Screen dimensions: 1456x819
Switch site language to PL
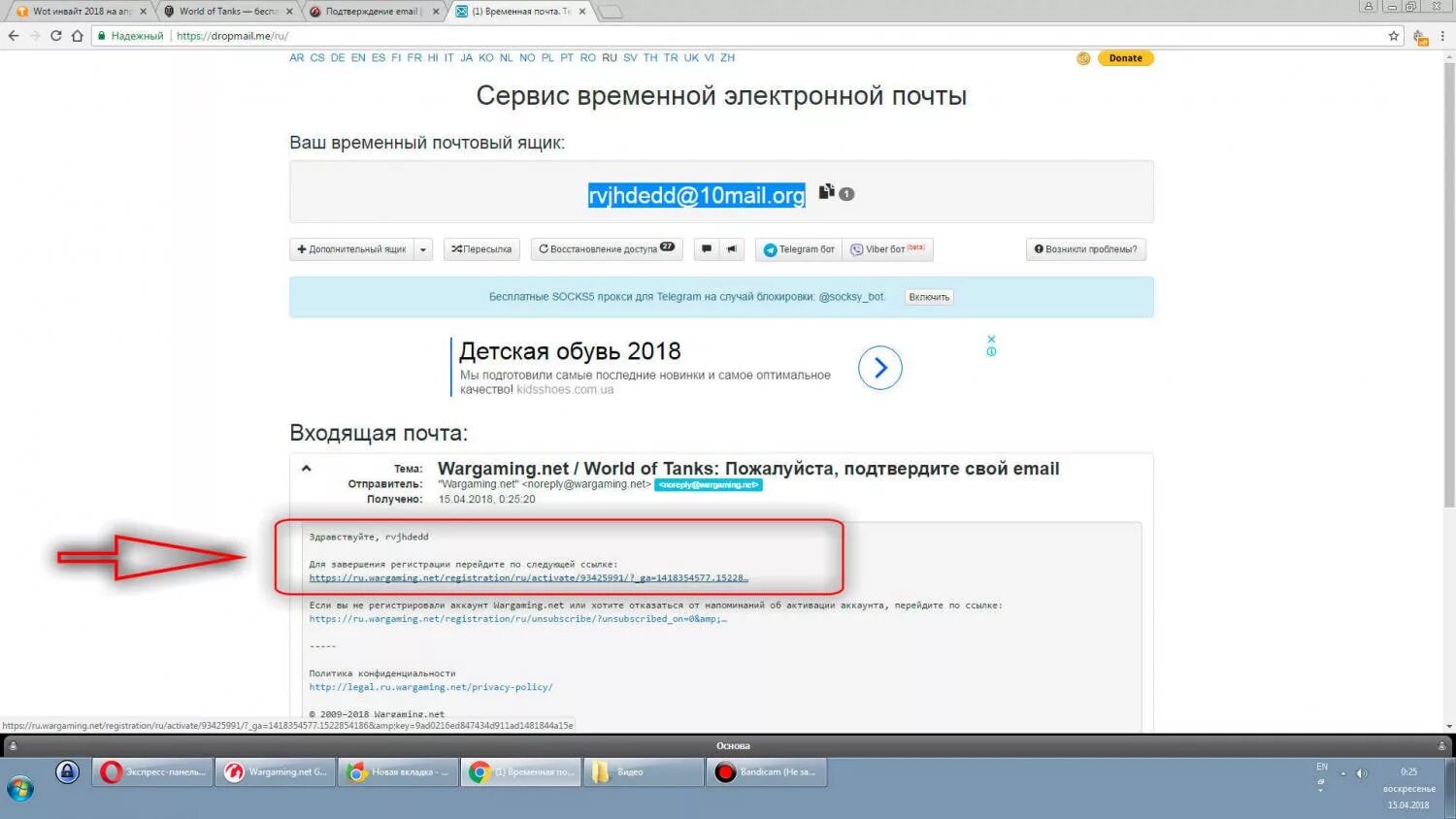pyautogui.click(x=547, y=58)
